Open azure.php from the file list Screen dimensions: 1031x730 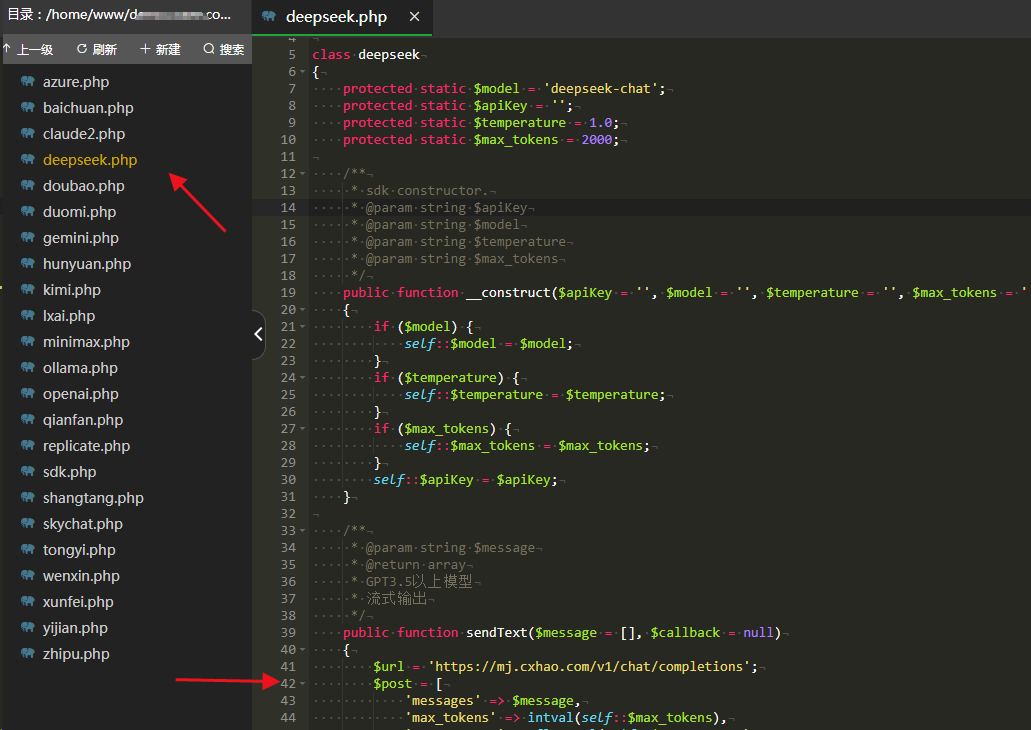point(76,82)
